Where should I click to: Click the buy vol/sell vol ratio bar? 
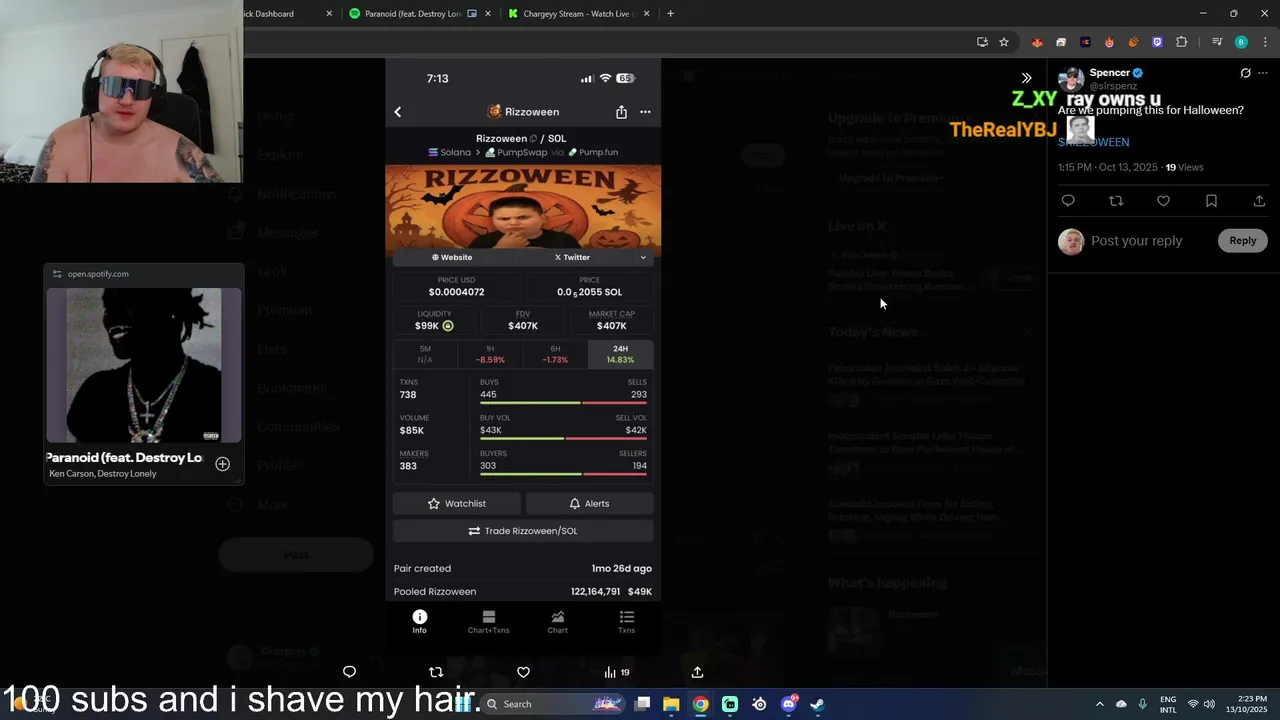tap(563, 439)
